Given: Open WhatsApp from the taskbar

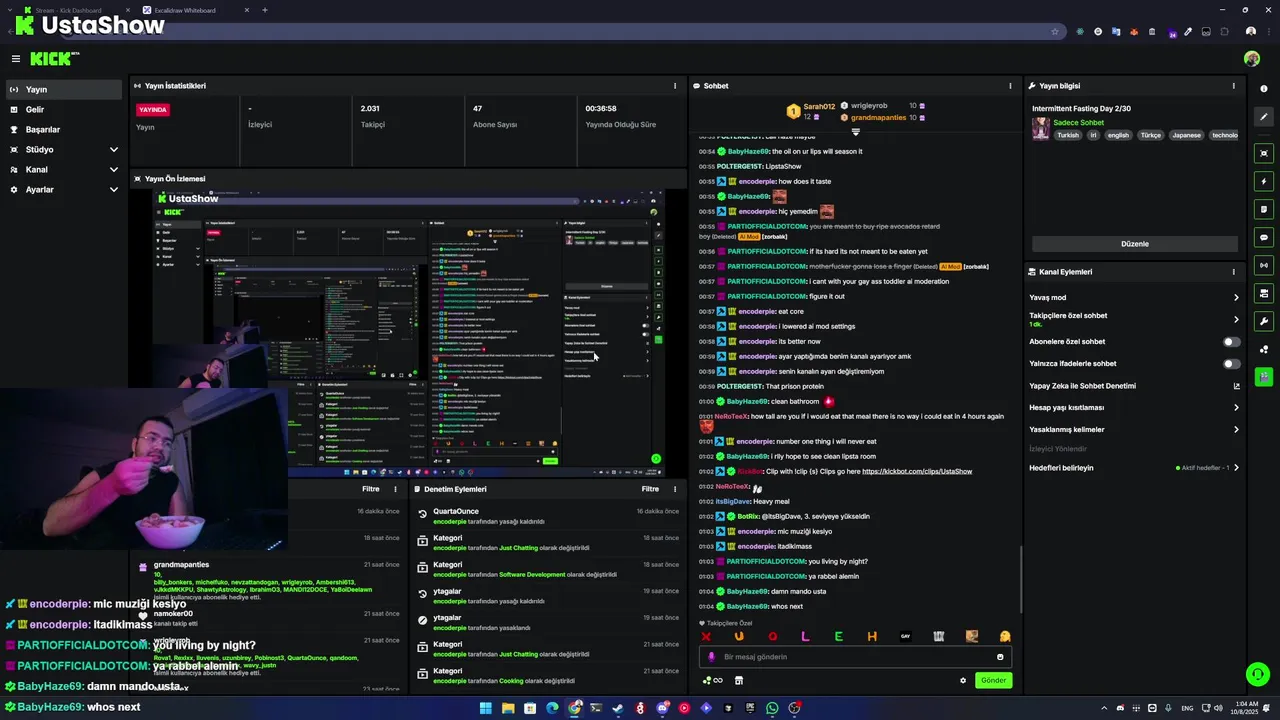Looking at the screenshot, I should [772, 708].
